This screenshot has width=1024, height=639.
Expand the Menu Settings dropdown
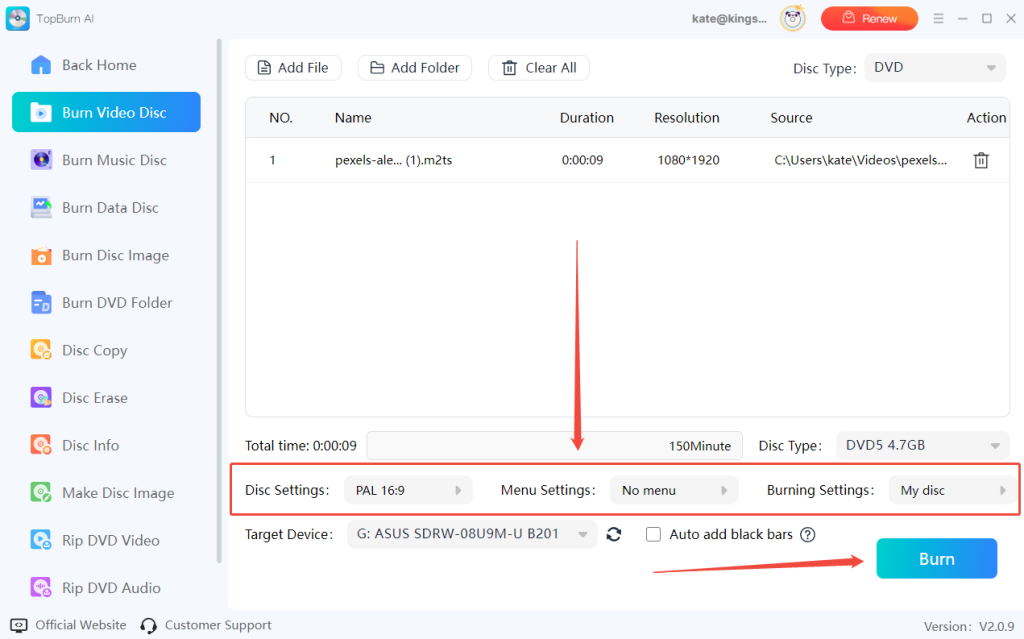tap(674, 489)
